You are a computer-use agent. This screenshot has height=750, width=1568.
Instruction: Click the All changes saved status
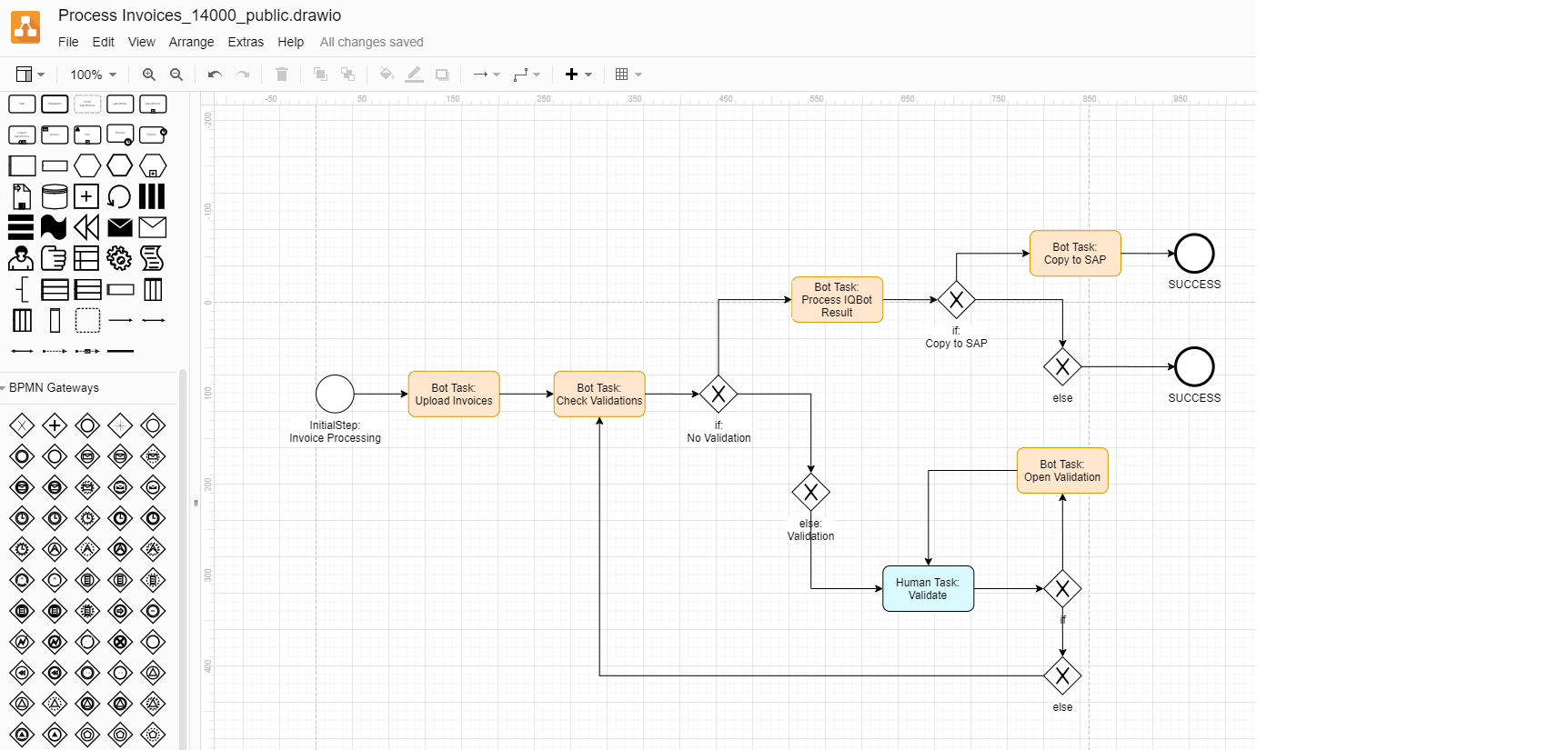click(371, 42)
